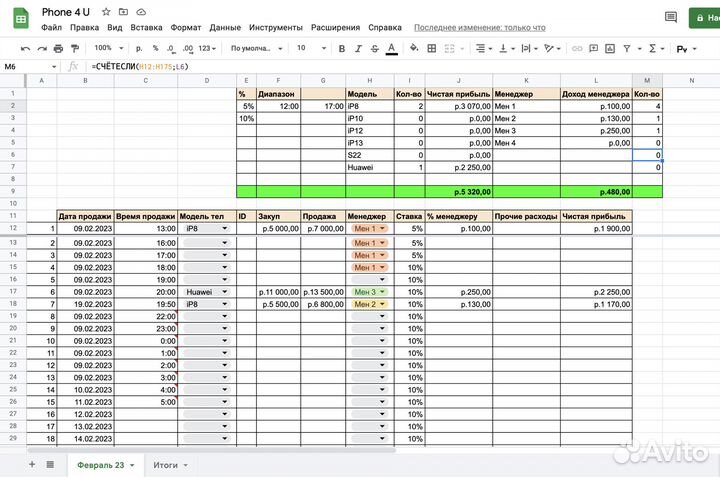This screenshot has height=477, width=720.
Task: Open the iP8 model dropdown in row 12
Action: click(225, 229)
